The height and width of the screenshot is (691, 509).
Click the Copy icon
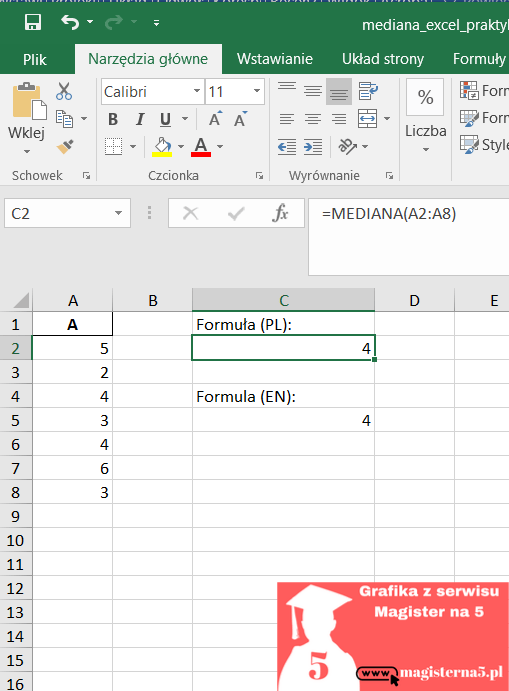(x=64, y=119)
